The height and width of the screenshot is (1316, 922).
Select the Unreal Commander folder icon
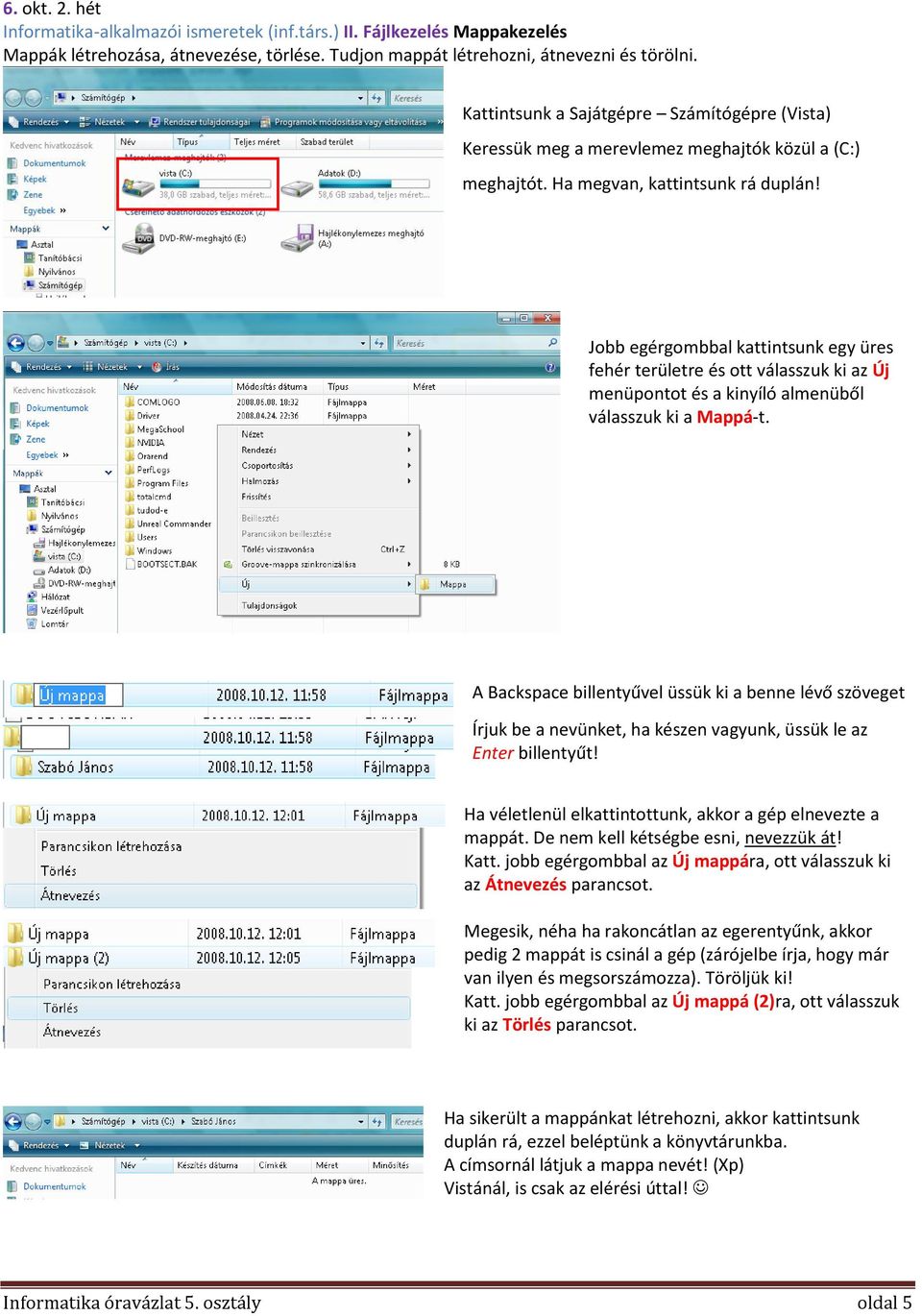tap(129, 524)
